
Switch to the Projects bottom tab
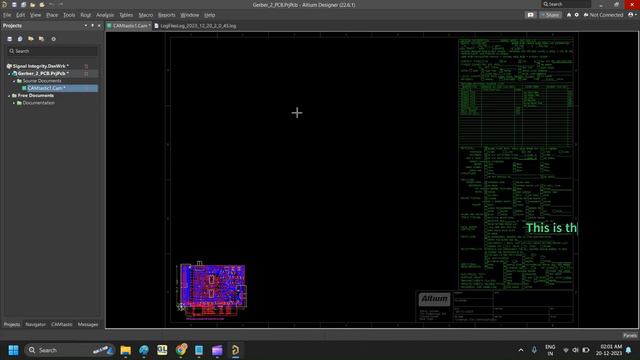click(x=12, y=324)
